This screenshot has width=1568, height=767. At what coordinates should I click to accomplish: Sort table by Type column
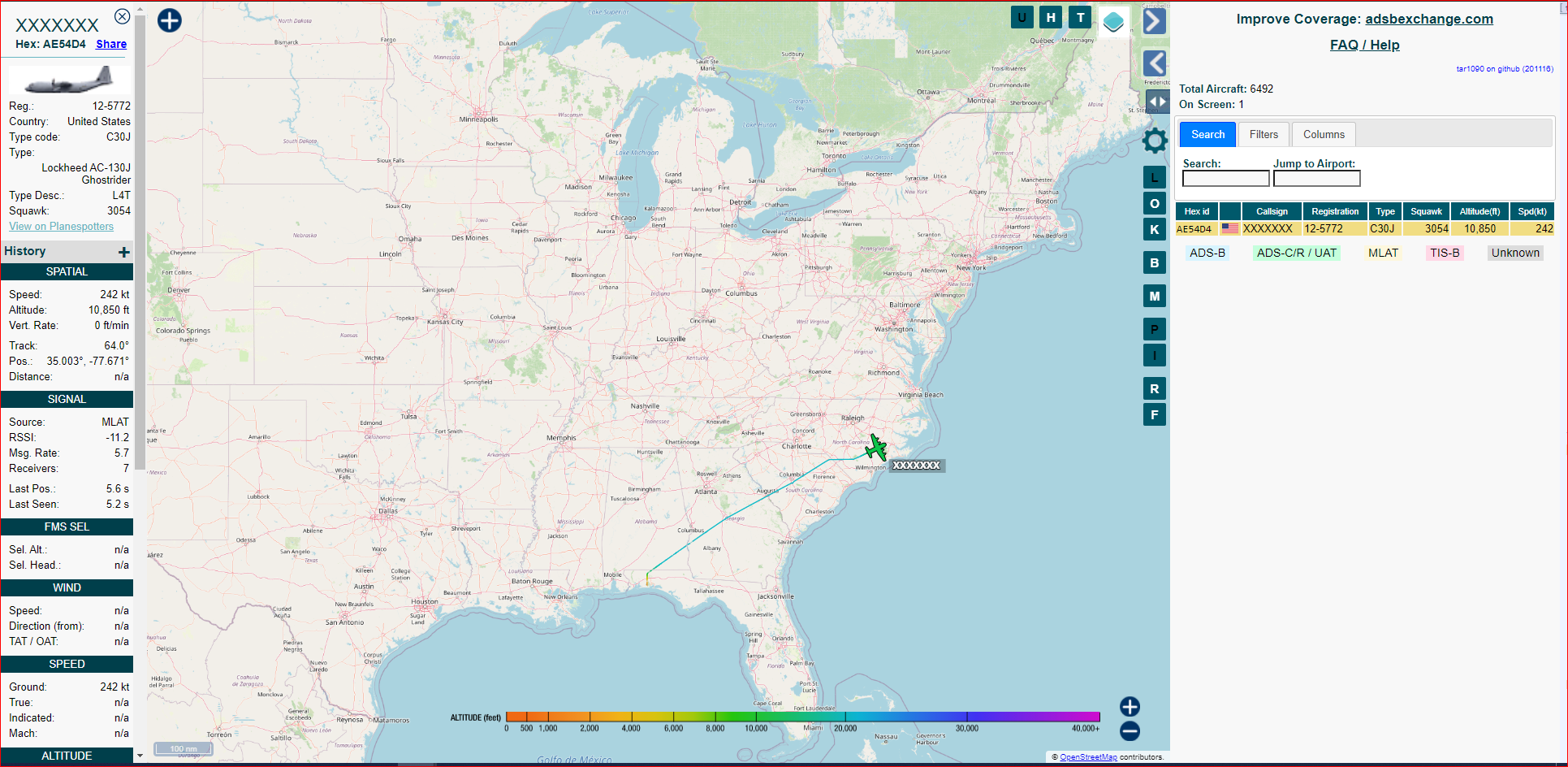(x=1385, y=211)
